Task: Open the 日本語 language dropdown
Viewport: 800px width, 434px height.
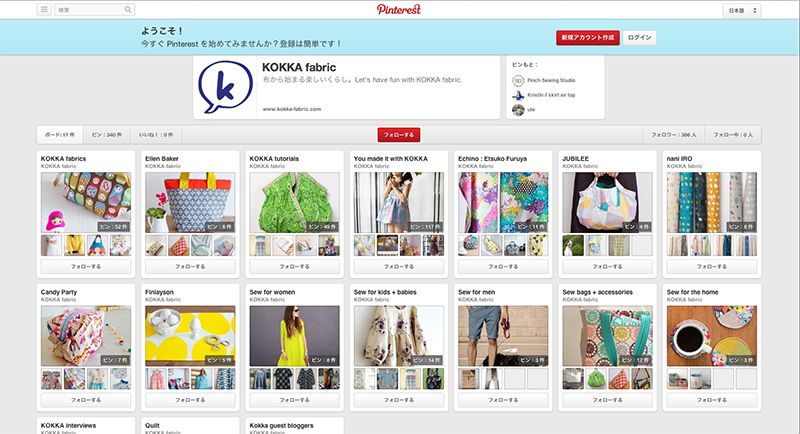Action: tap(741, 11)
